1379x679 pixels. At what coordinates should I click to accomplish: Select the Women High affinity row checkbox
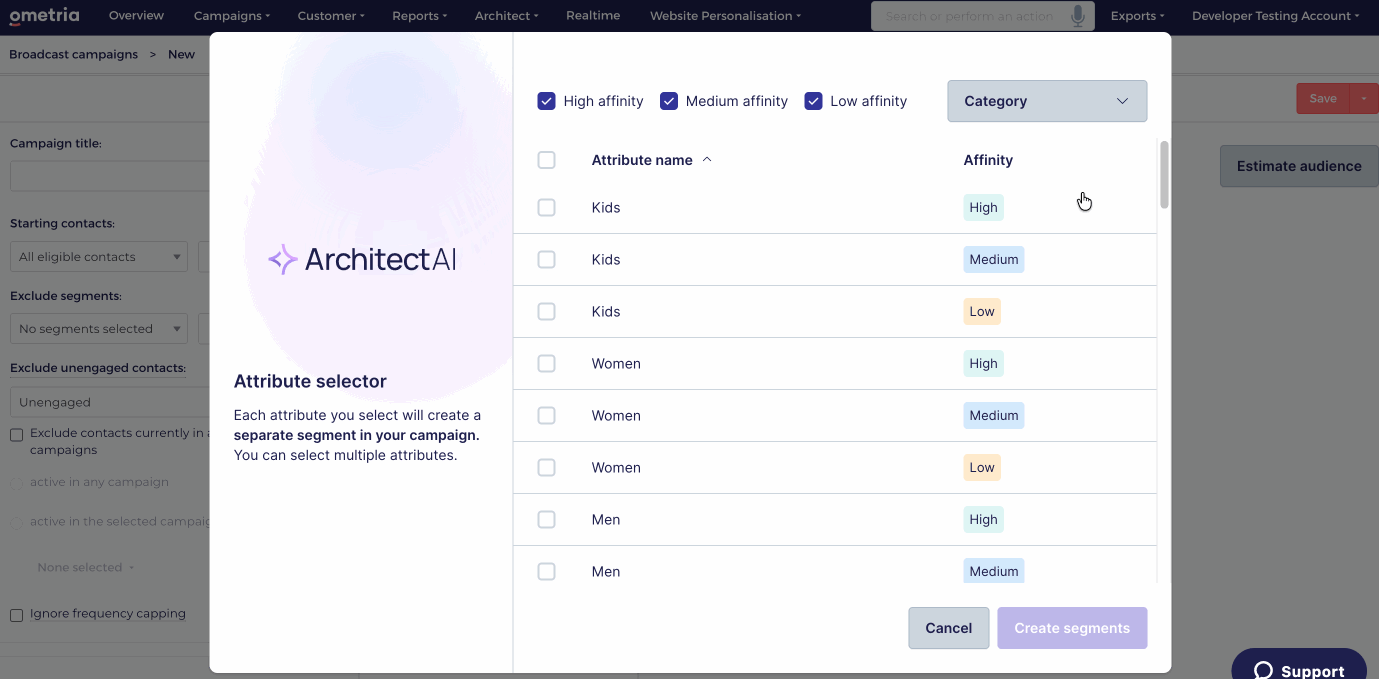click(x=546, y=364)
